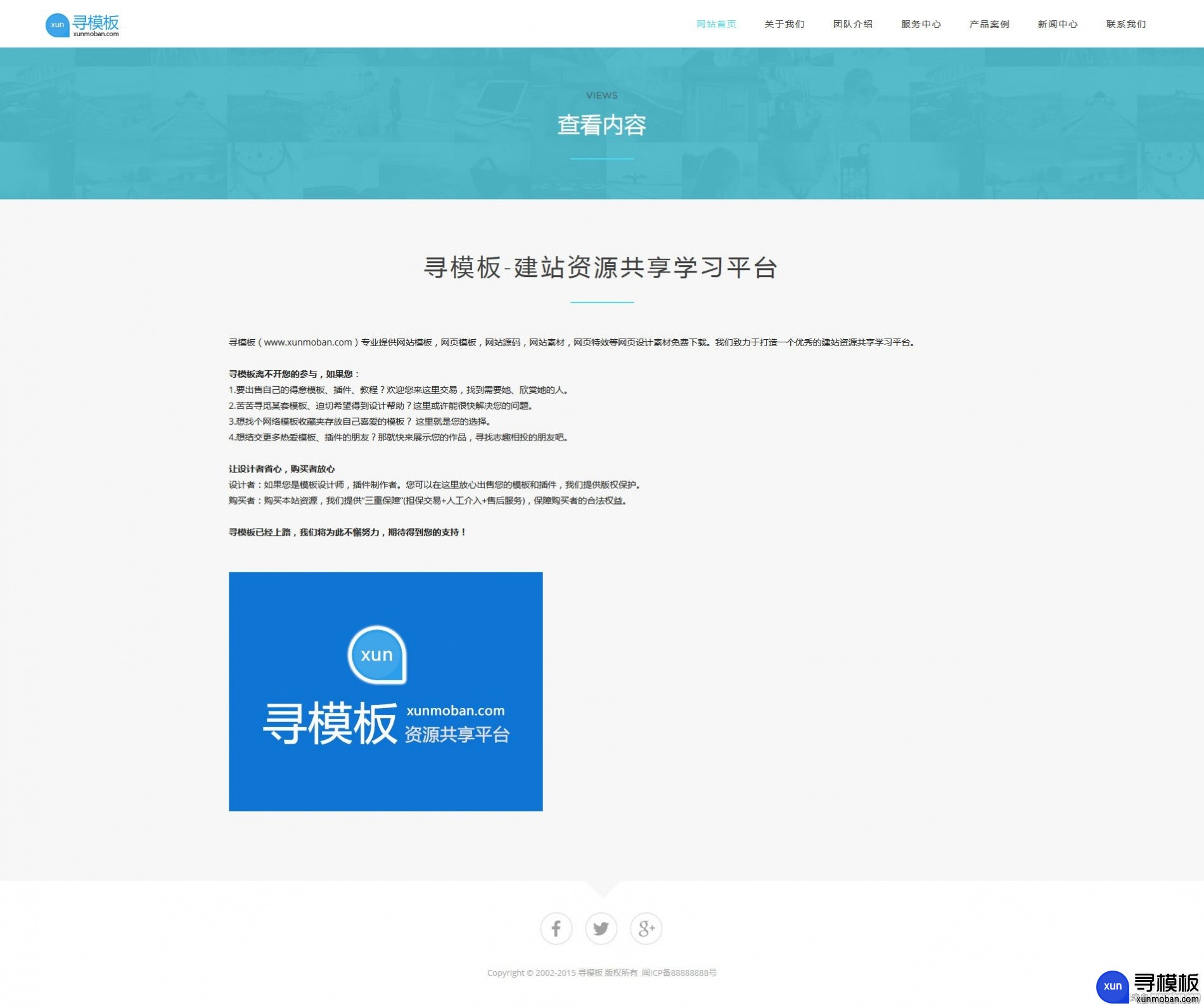Click the Copyright 2002-2015 footer text
Image resolution: width=1204 pixels, height=1008 pixels.
tap(602, 972)
